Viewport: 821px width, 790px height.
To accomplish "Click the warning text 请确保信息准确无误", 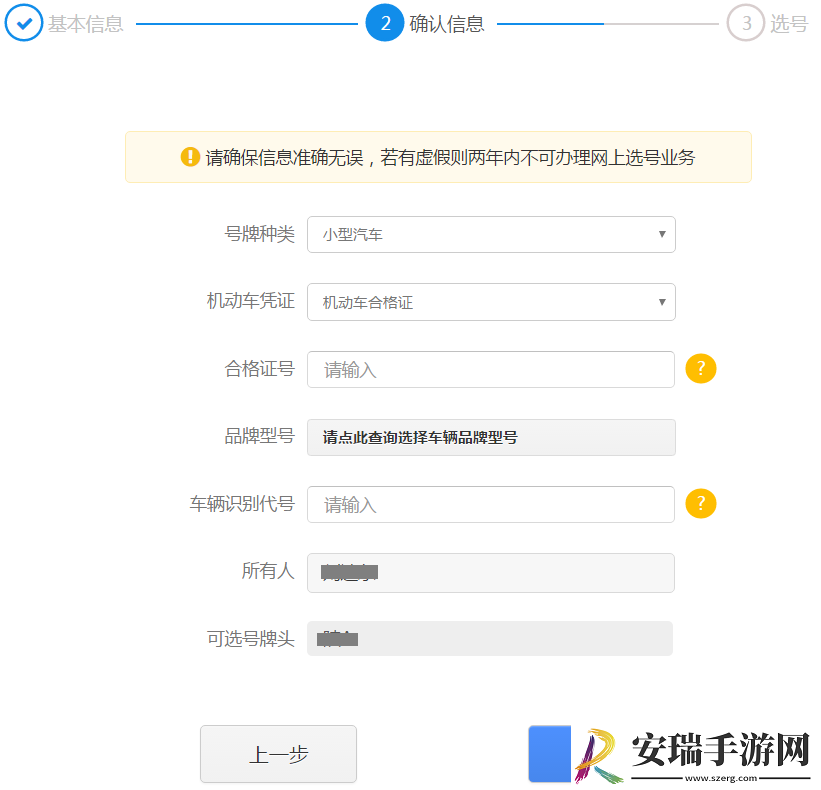I will click(x=284, y=158).
